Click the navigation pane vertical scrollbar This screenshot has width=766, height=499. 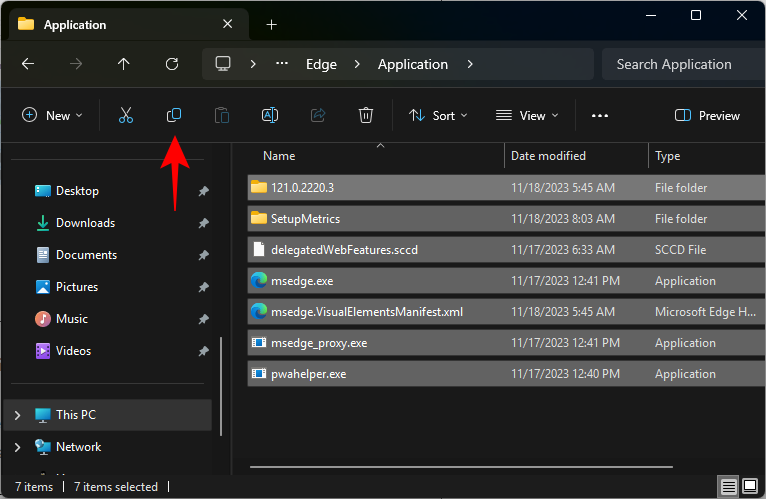click(x=221, y=386)
